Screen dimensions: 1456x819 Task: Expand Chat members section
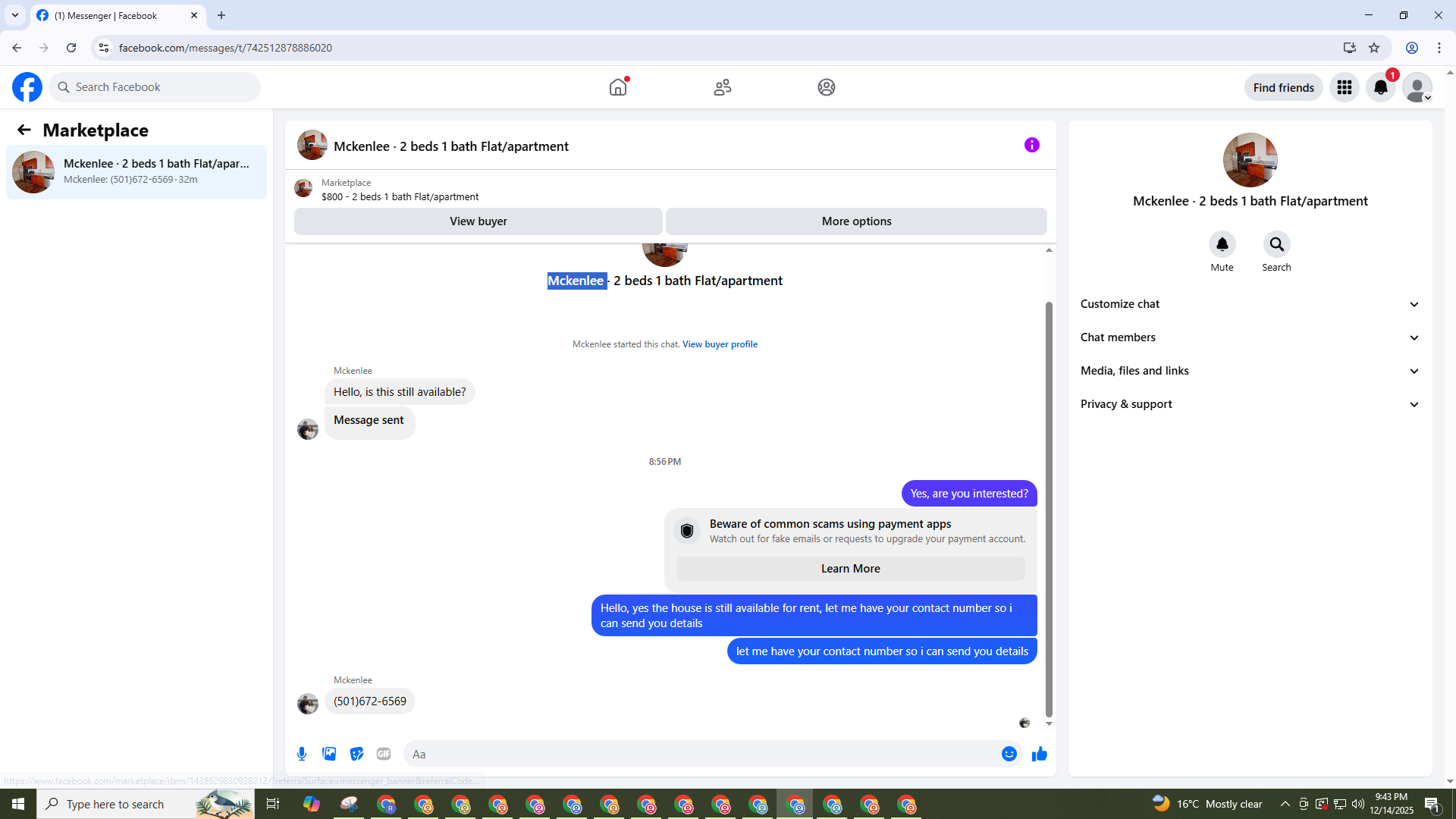point(1249,337)
